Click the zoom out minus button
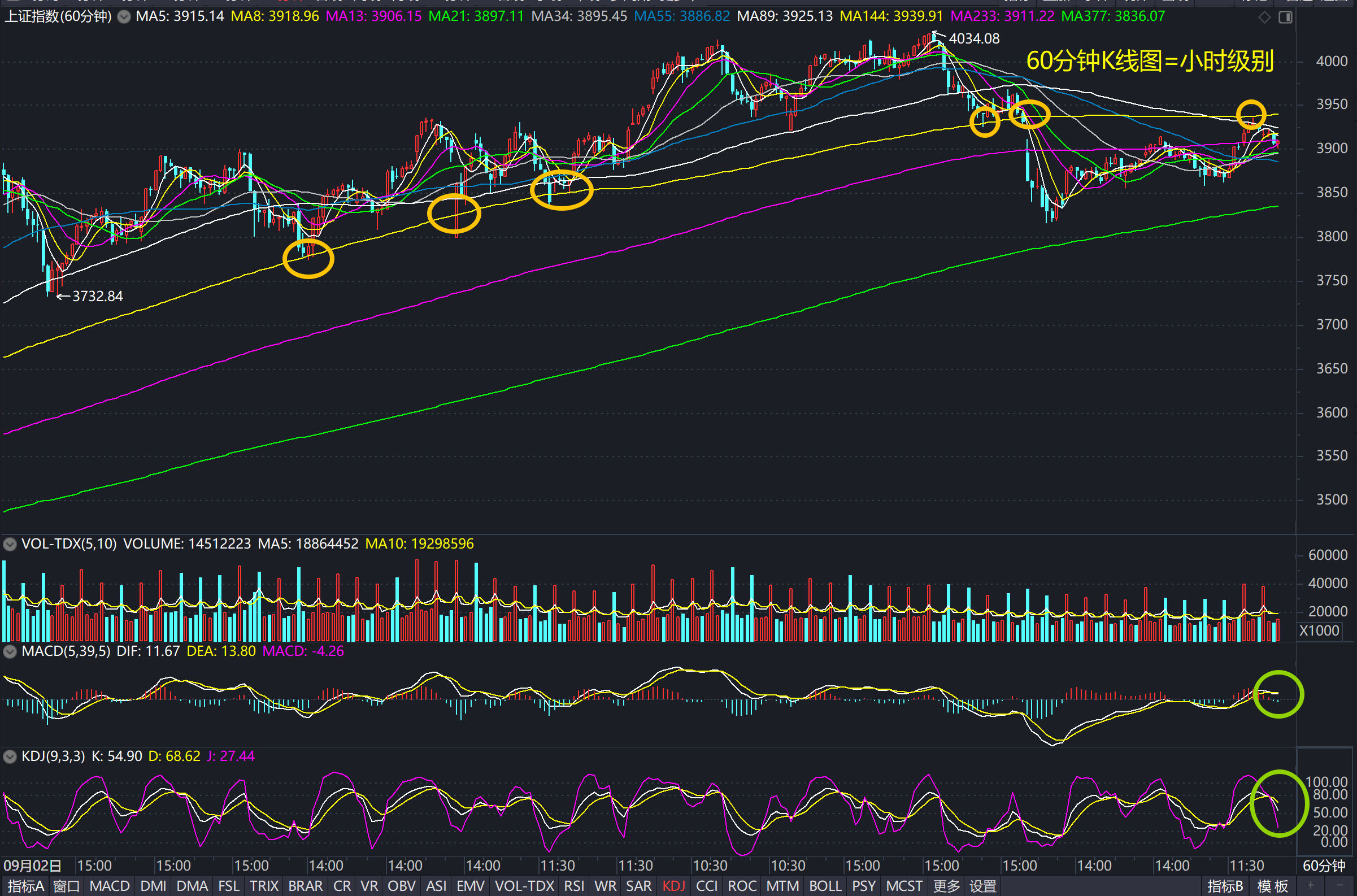Viewport: 1357px width, 896px height. click(x=1340, y=885)
